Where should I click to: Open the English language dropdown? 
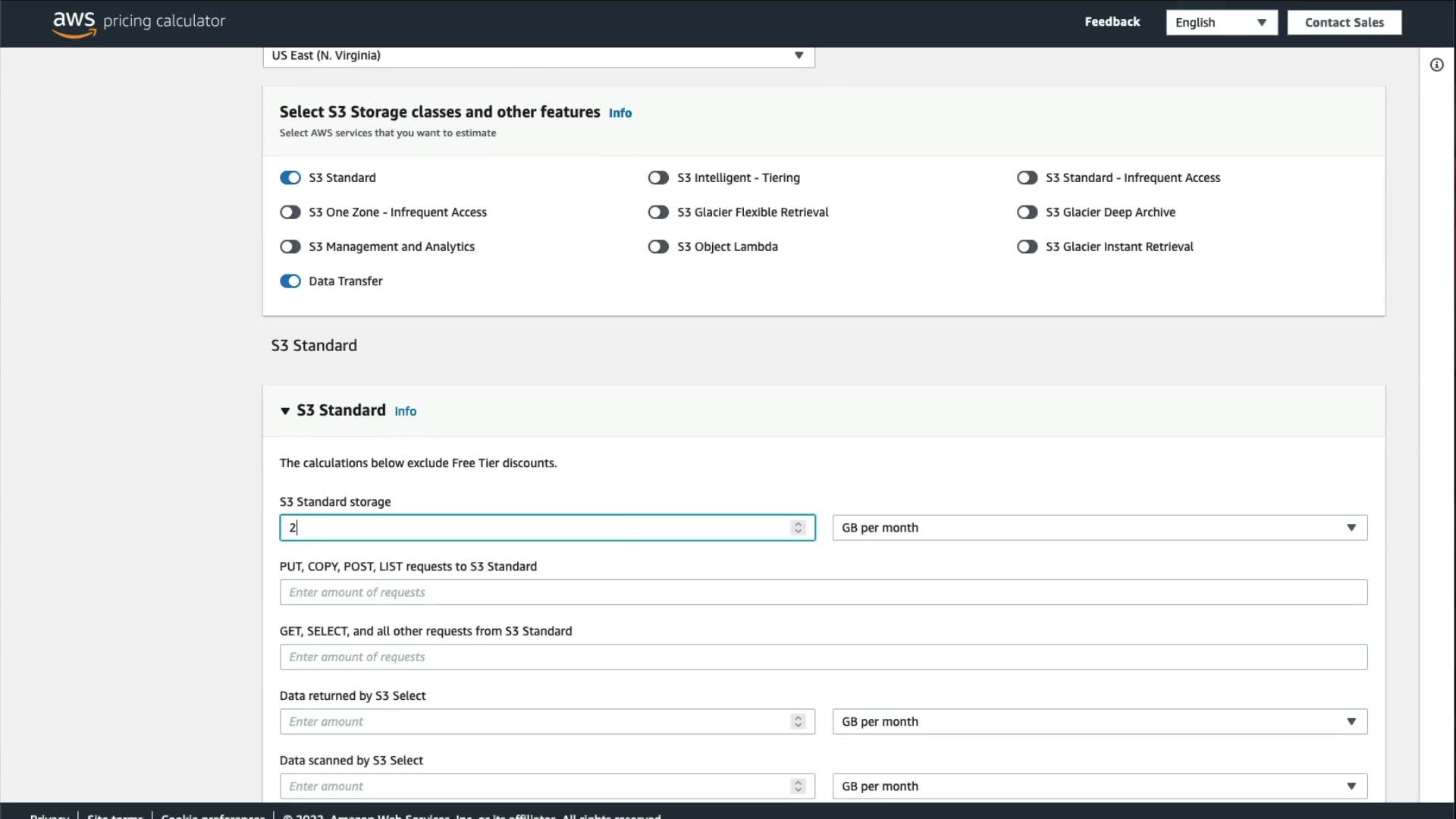point(1221,23)
